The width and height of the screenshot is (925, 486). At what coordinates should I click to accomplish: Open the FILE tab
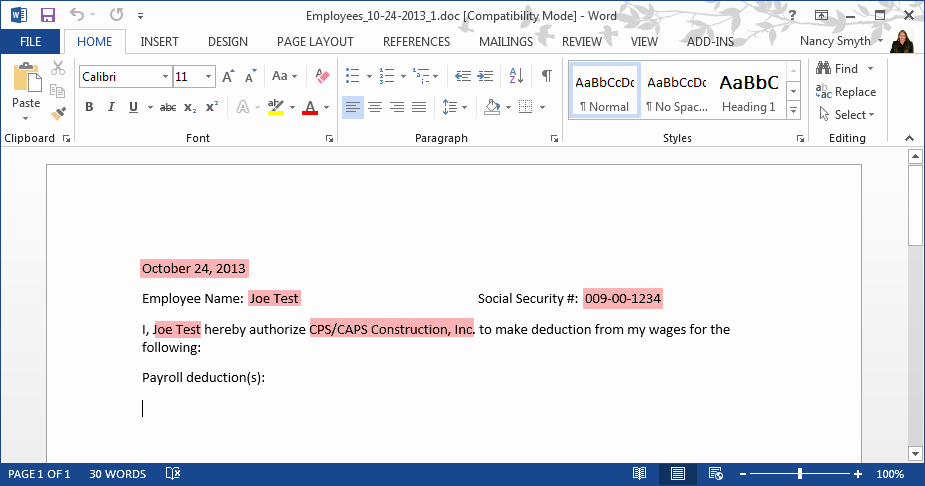click(x=31, y=41)
